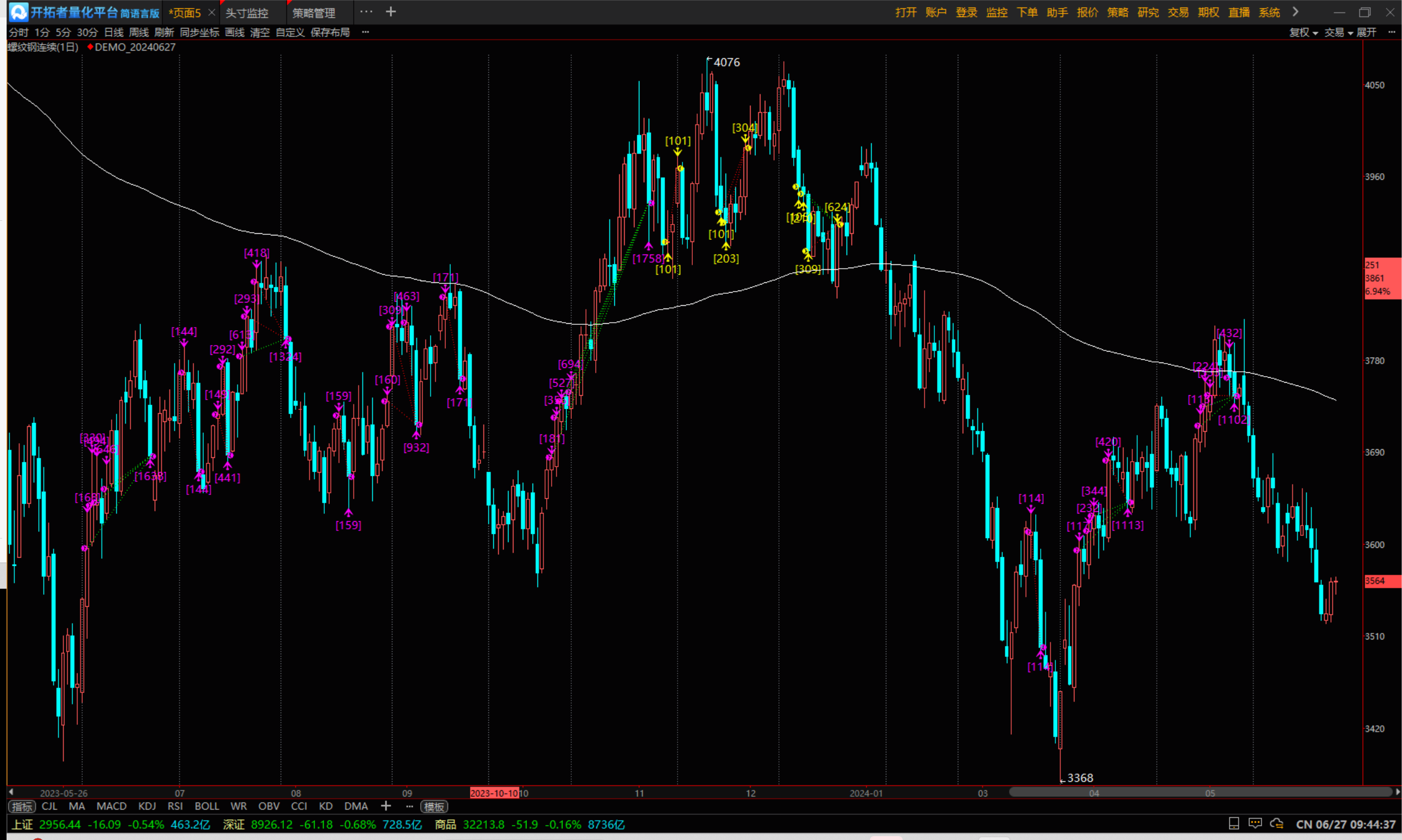The width and height of the screenshot is (1402, 840).
Task: Open the 自定义 option
Action: tap(290, 32)
